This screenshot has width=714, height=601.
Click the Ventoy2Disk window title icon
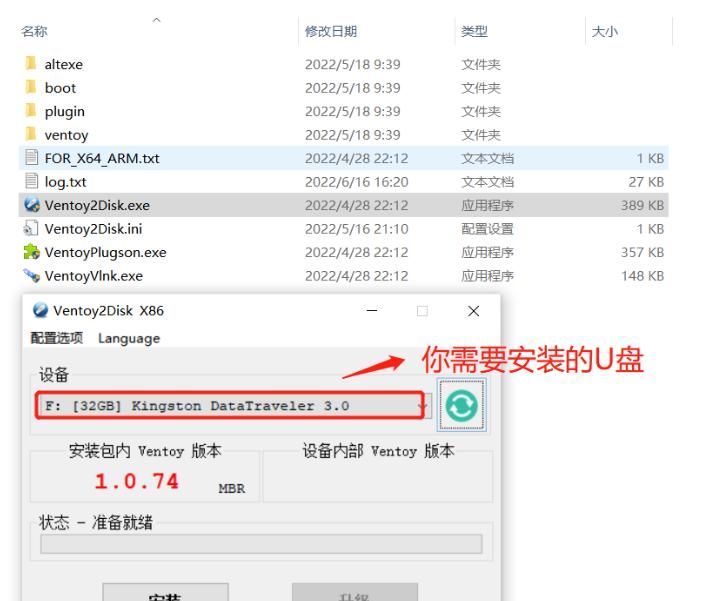point(40,311)
